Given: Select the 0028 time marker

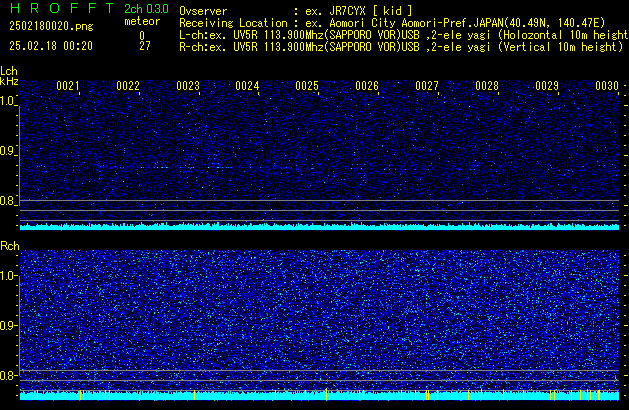Looking at the screenshot, I should coord(487,86).
